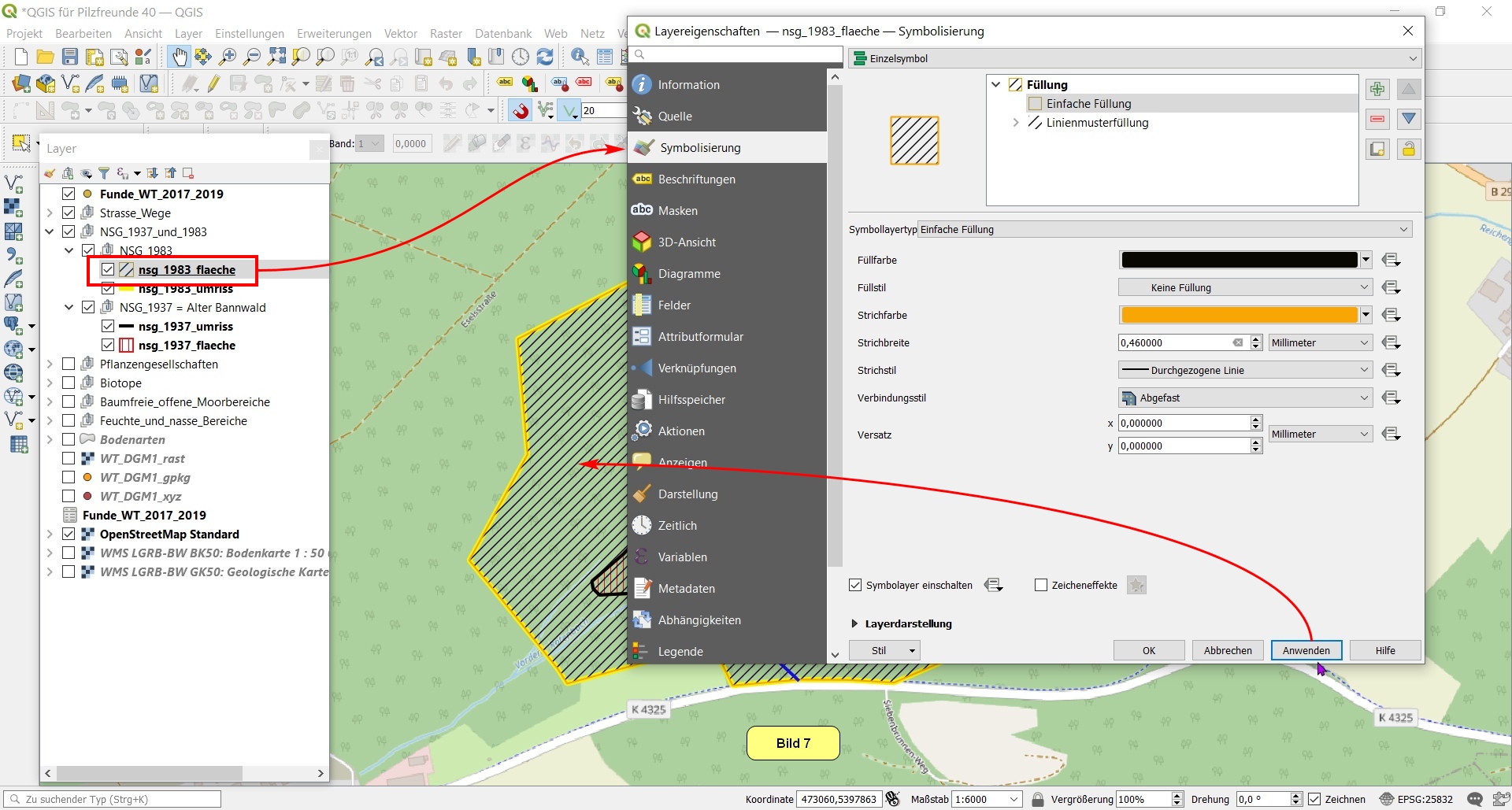
Task: Toggle the Zeichneneffekte checkbox
Action: pos(1041,585)
